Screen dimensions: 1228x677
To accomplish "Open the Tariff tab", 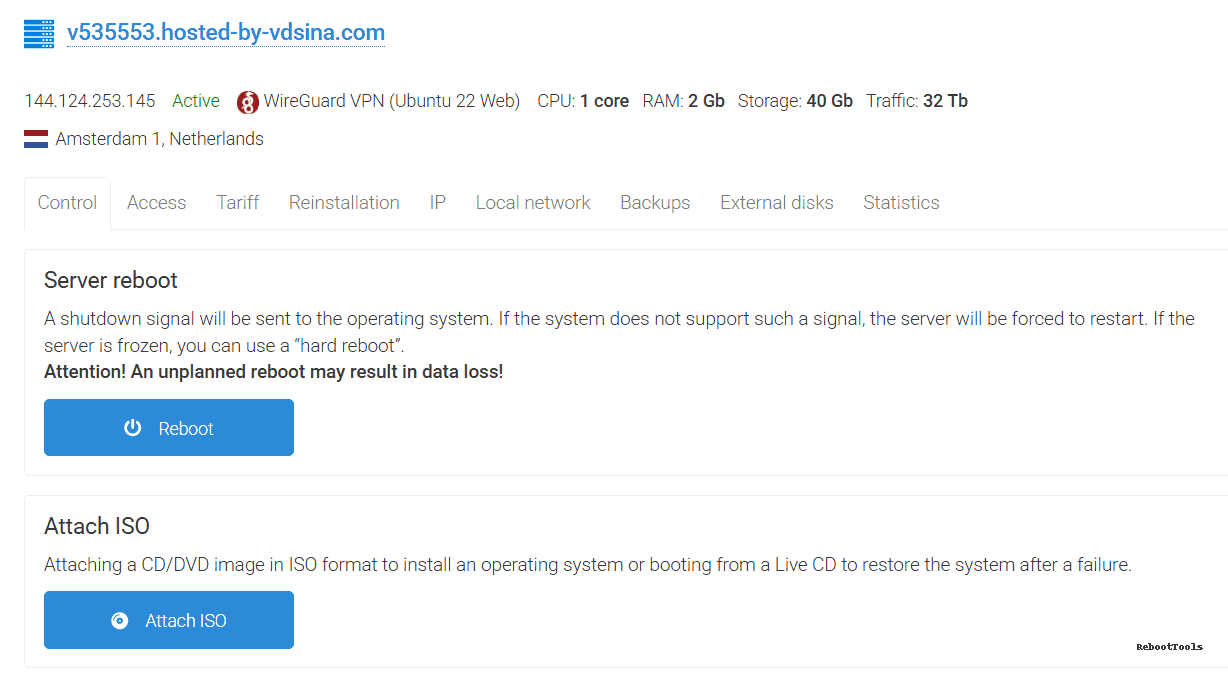I will coord(237,203).
